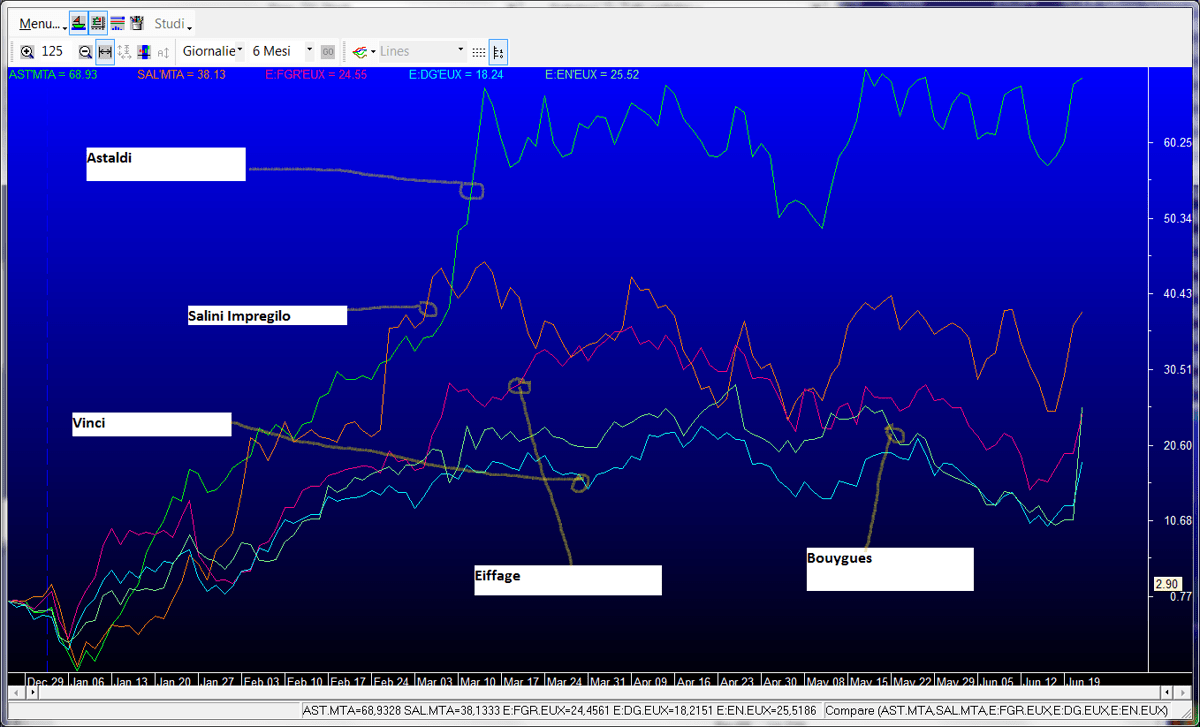
Task: Click the vertical scale arrows icon
Action: click(124, 51)
